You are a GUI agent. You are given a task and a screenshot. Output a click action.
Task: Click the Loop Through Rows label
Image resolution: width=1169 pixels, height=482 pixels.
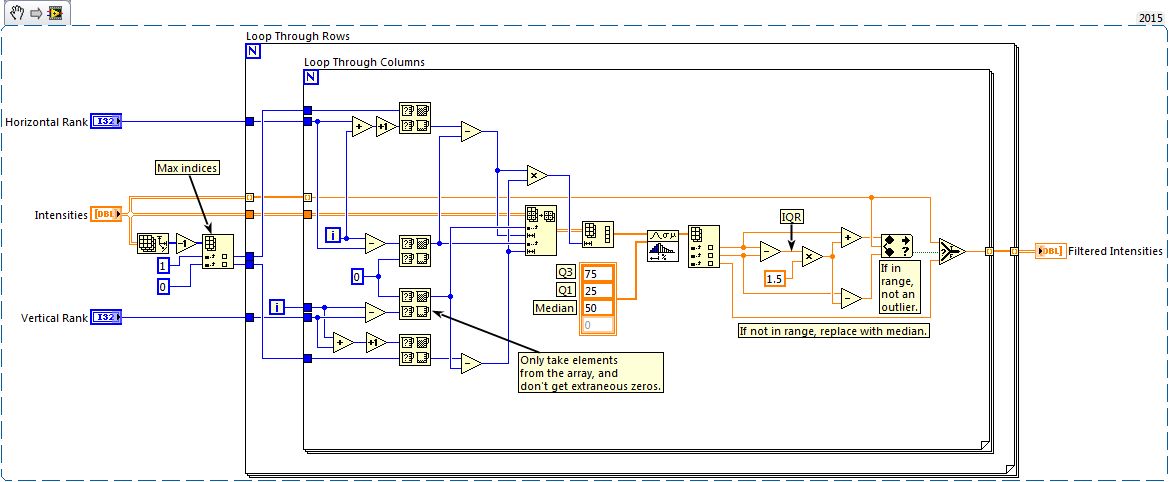click(297, 36)
